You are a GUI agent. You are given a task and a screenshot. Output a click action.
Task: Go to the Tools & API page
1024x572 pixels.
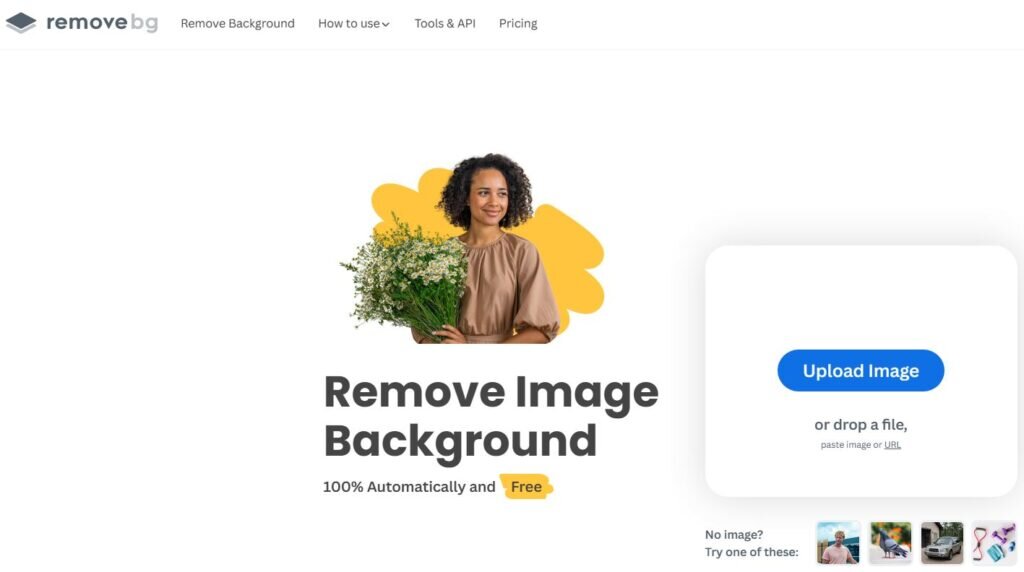pyautogui.click(x=445, y=24)
